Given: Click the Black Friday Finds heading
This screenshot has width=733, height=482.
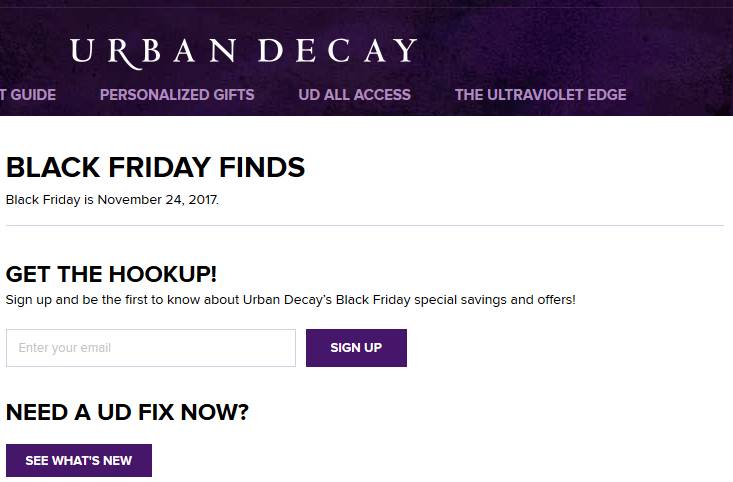Looking at the screenshot, I should 155,168.
